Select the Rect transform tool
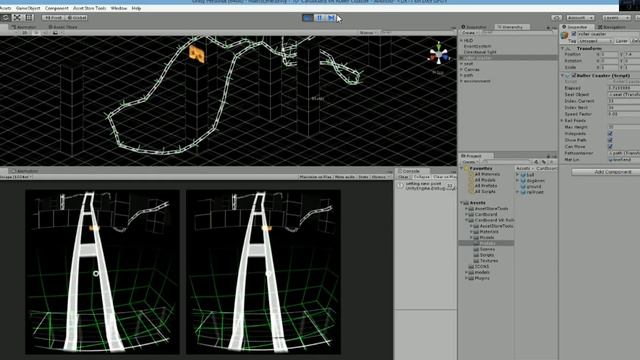The image size is (640, 360). [29, 18]
